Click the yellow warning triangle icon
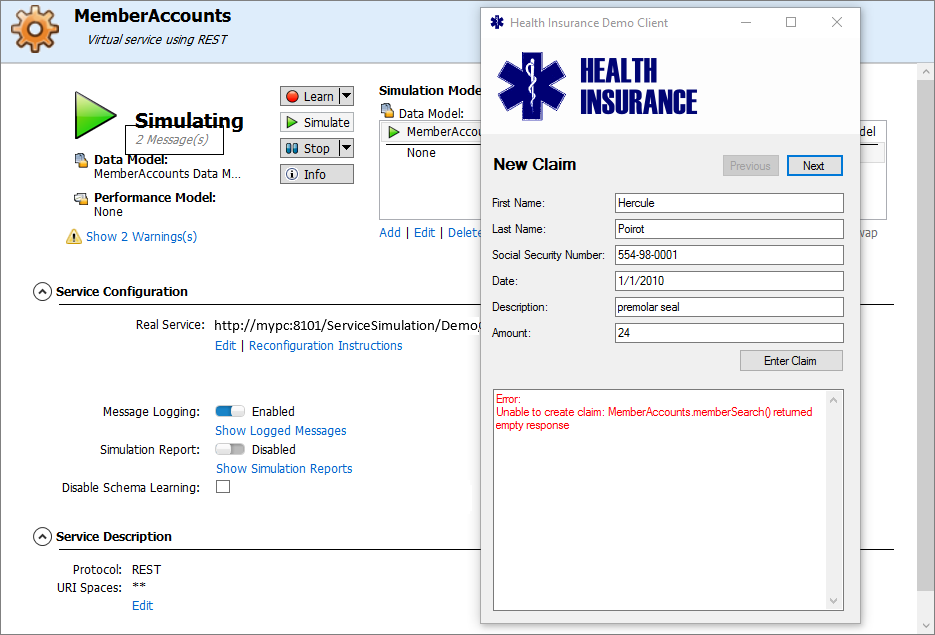 click(74, 237)
